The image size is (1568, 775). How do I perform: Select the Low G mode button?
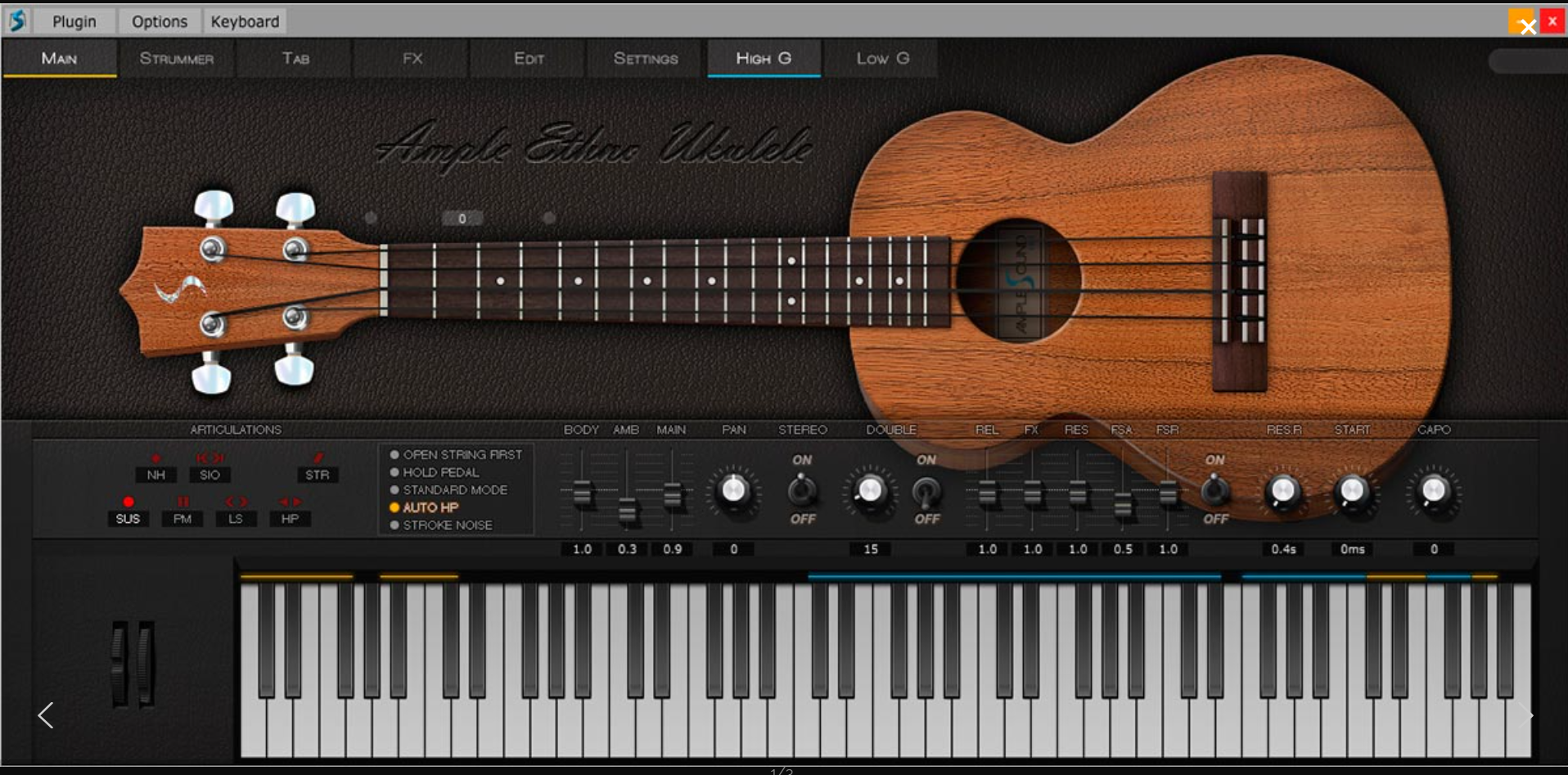pyautogui.click(x=881, y=58)
